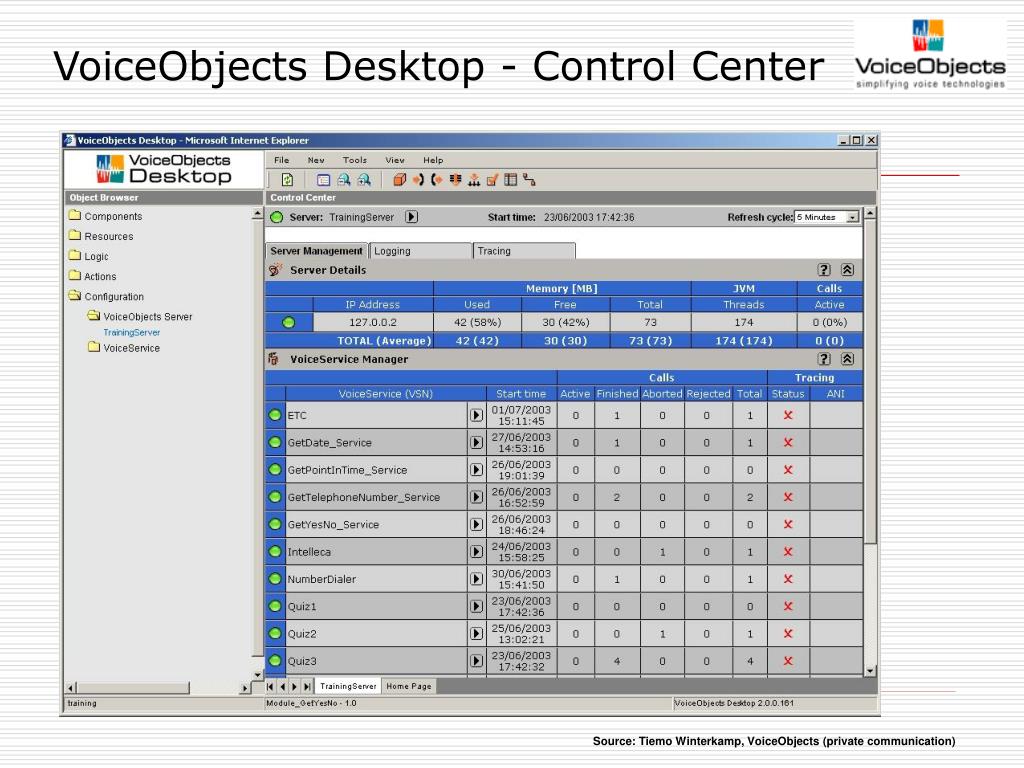The height and width of the screenshot is (768, 1024).
Task: Toggle tracing status X for Quiz3
Action: 788,661
